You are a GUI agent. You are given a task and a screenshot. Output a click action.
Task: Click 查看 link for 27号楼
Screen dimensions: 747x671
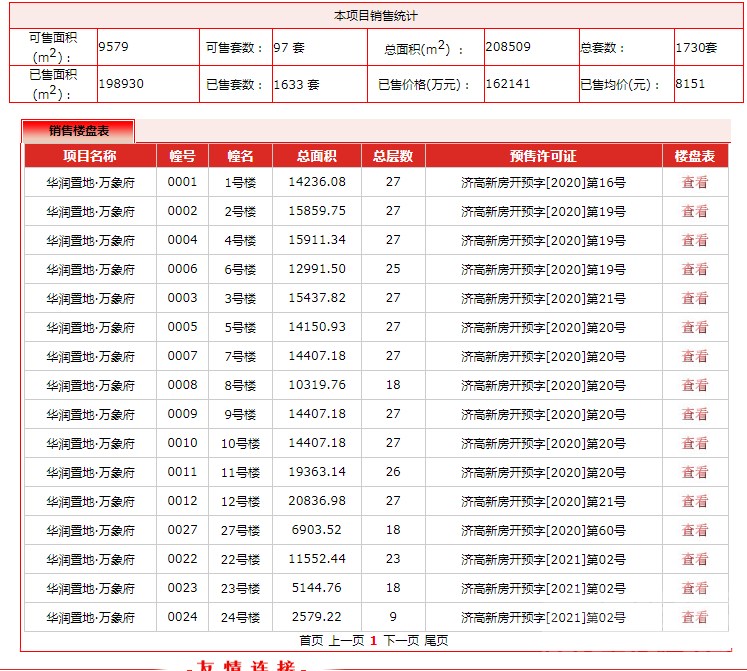pos(695,530)
